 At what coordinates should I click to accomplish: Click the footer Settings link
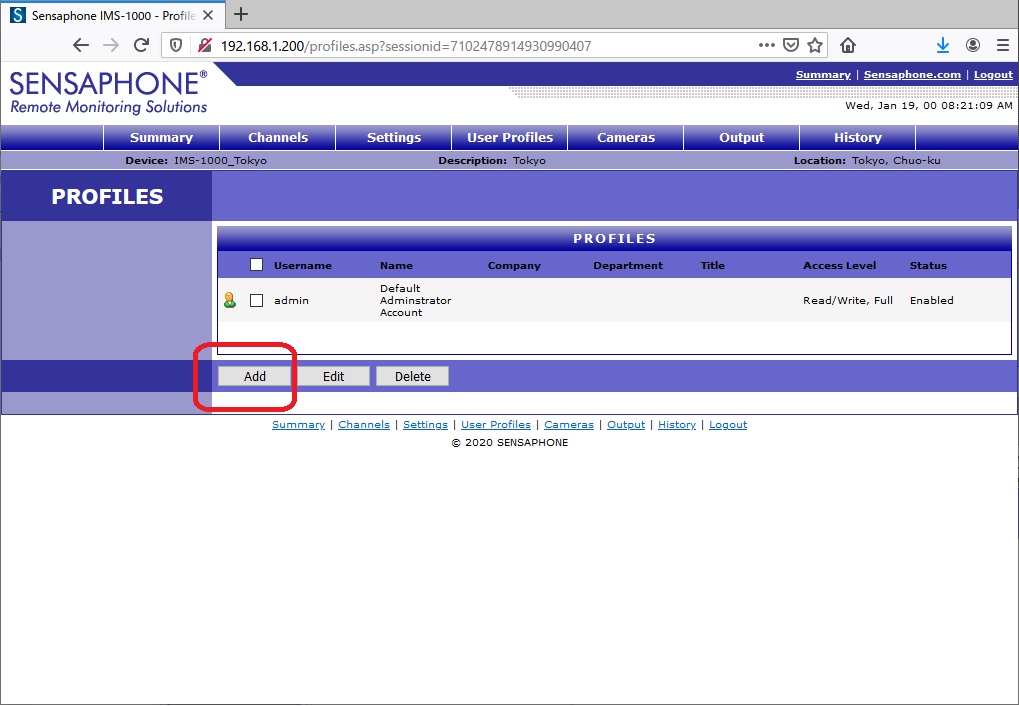pos(425,425)
